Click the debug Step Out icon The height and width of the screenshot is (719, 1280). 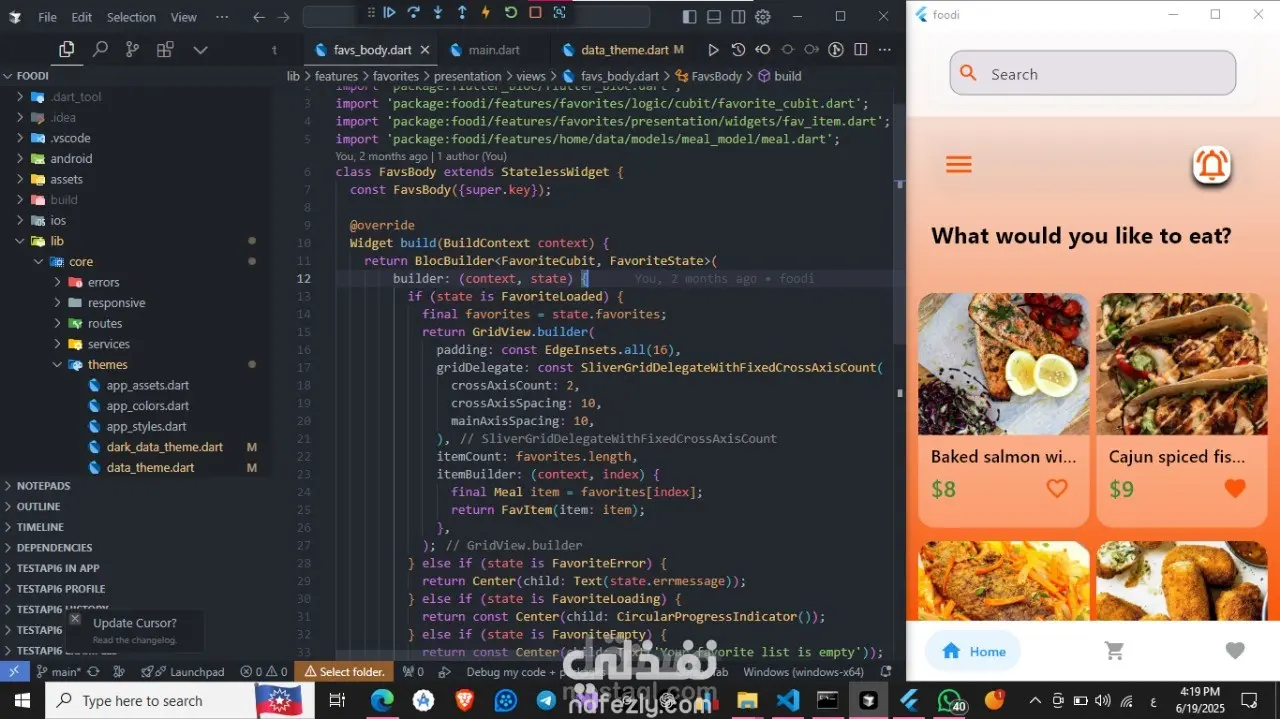(x=462, y=13)
